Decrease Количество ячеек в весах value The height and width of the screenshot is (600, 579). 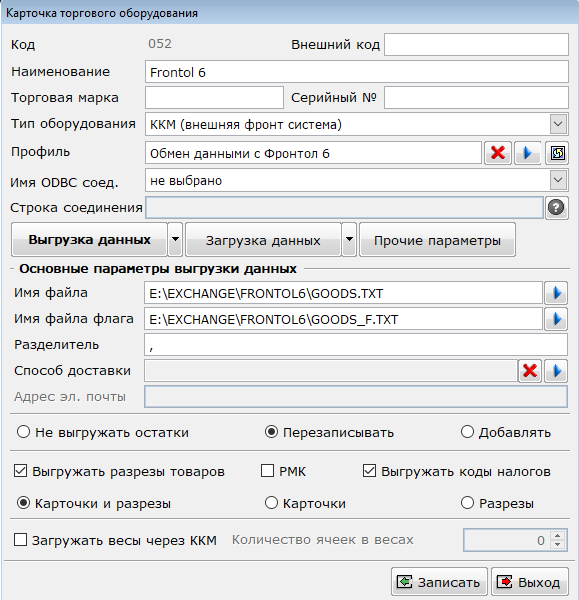pyautogui.click(x=558, y=544)
